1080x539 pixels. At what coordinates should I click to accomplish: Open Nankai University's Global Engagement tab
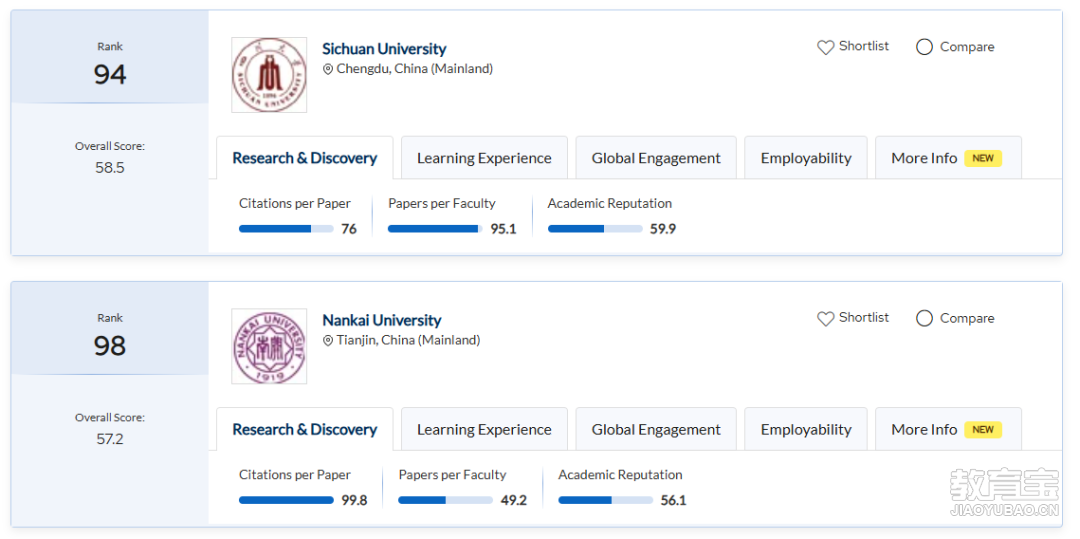(x=656, y=429)
